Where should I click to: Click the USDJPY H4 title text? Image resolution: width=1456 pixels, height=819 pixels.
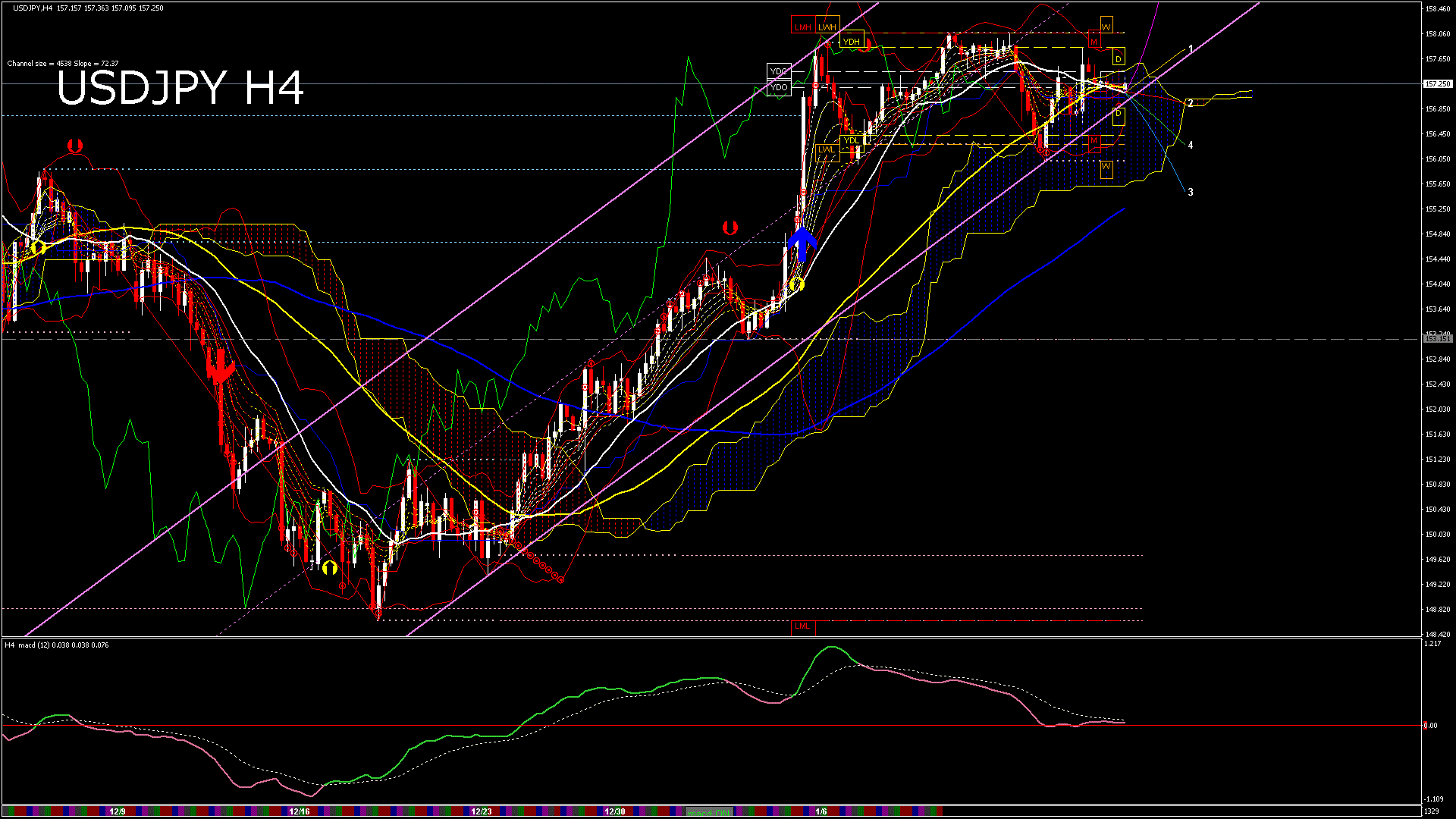(x=180, y=88)
